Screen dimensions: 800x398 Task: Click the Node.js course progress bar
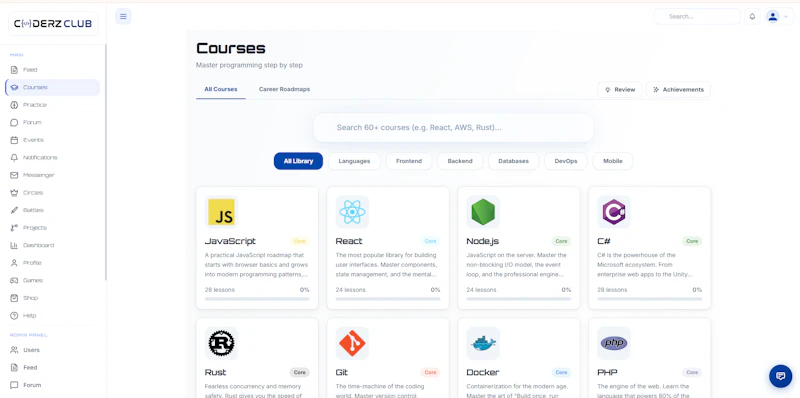(x=519, y=299)
